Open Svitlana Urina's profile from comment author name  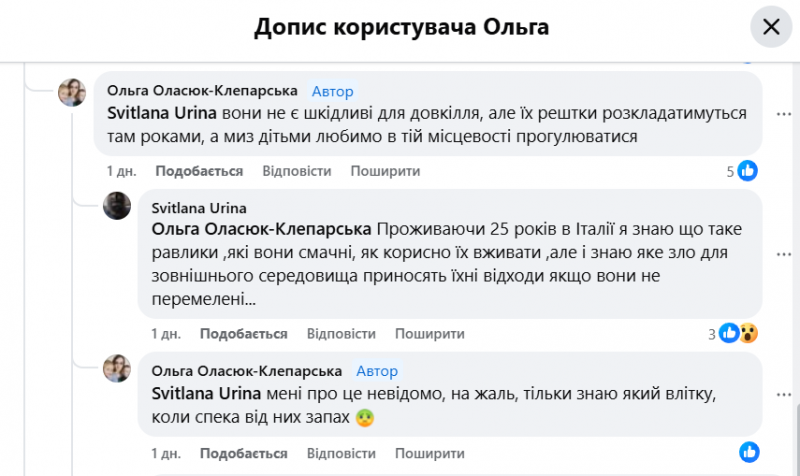(x=193, y=208)
